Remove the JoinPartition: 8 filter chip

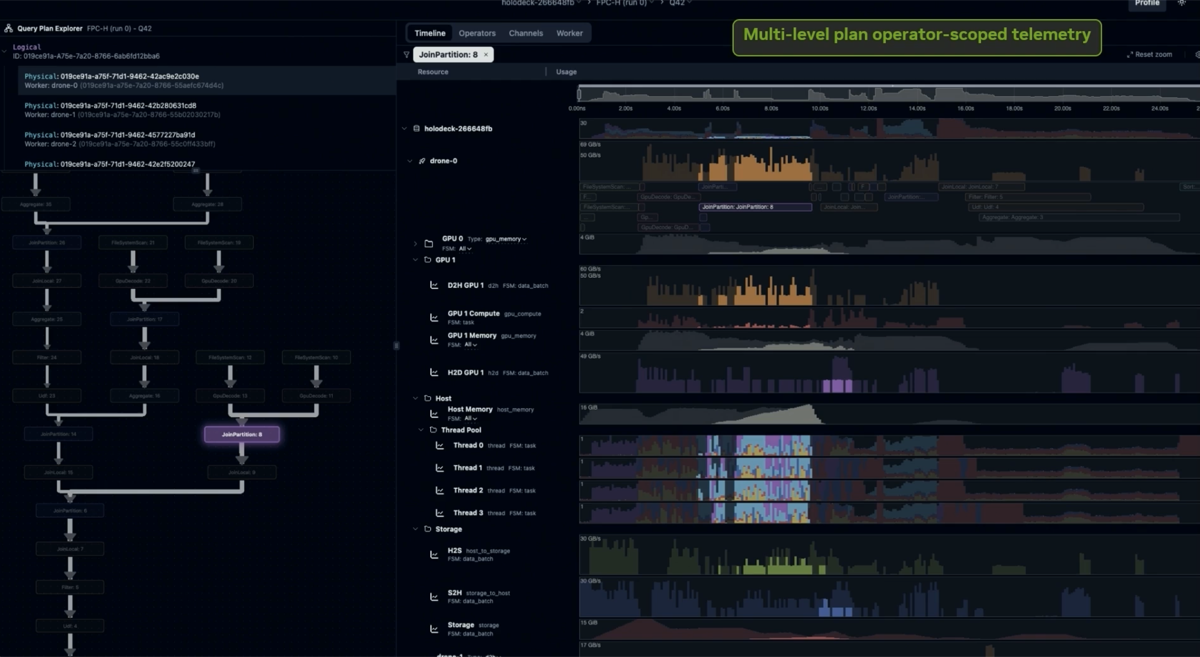(486, 55)
